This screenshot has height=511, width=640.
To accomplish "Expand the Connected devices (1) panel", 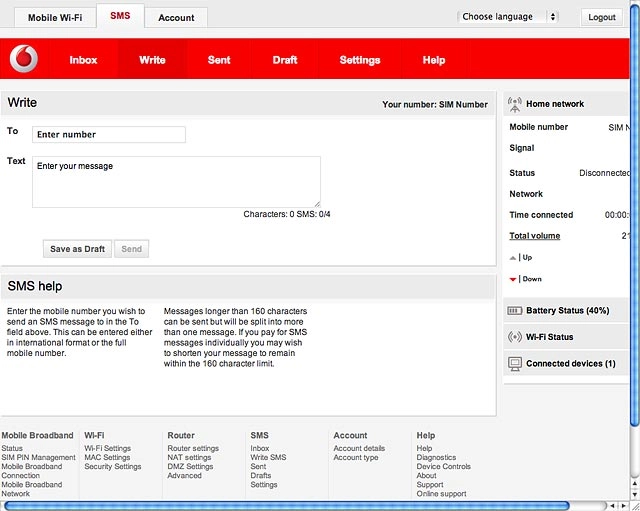I will point(566,364).
